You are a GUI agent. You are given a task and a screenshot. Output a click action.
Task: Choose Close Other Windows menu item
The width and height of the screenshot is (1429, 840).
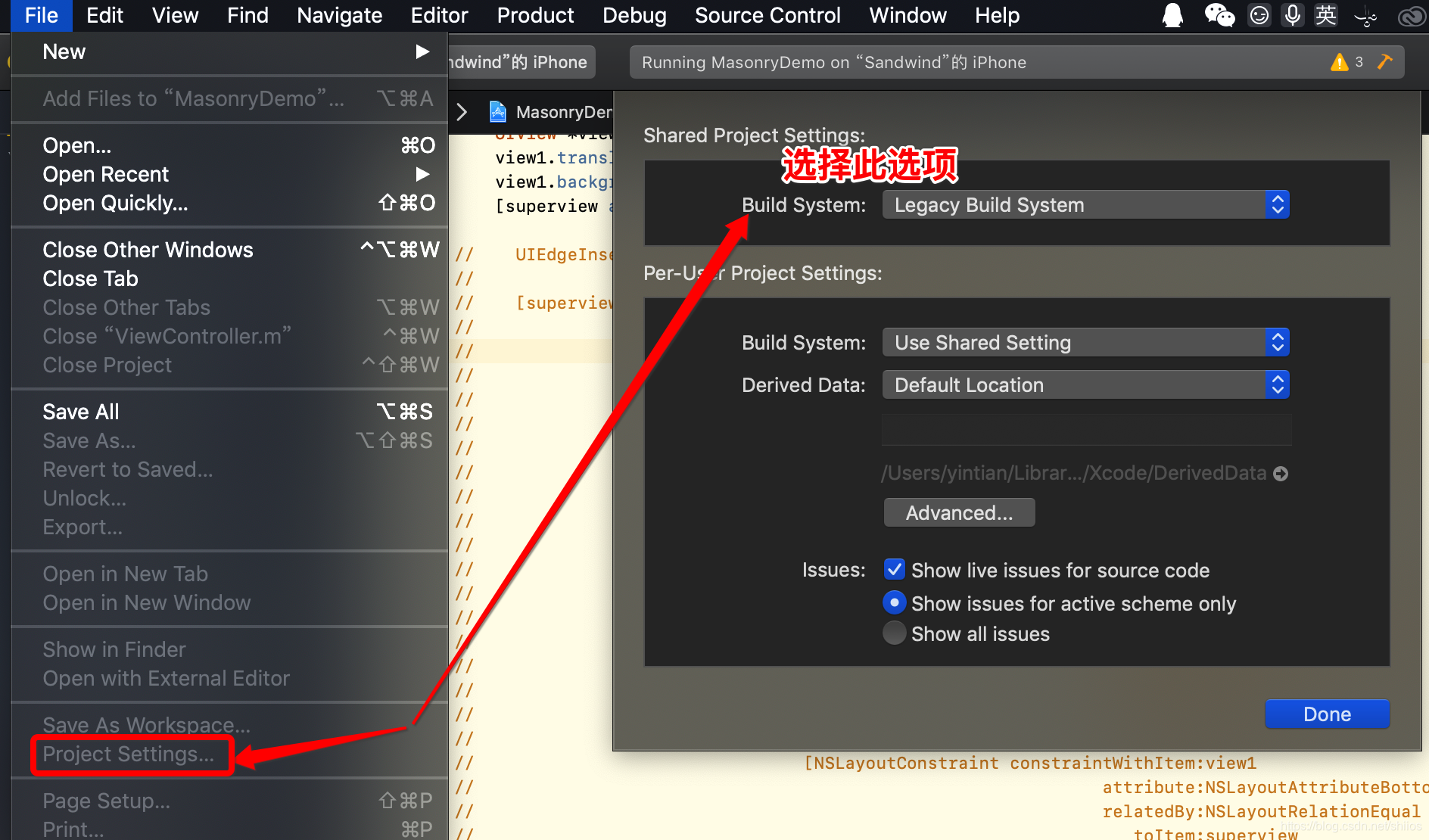coord(230,250)
